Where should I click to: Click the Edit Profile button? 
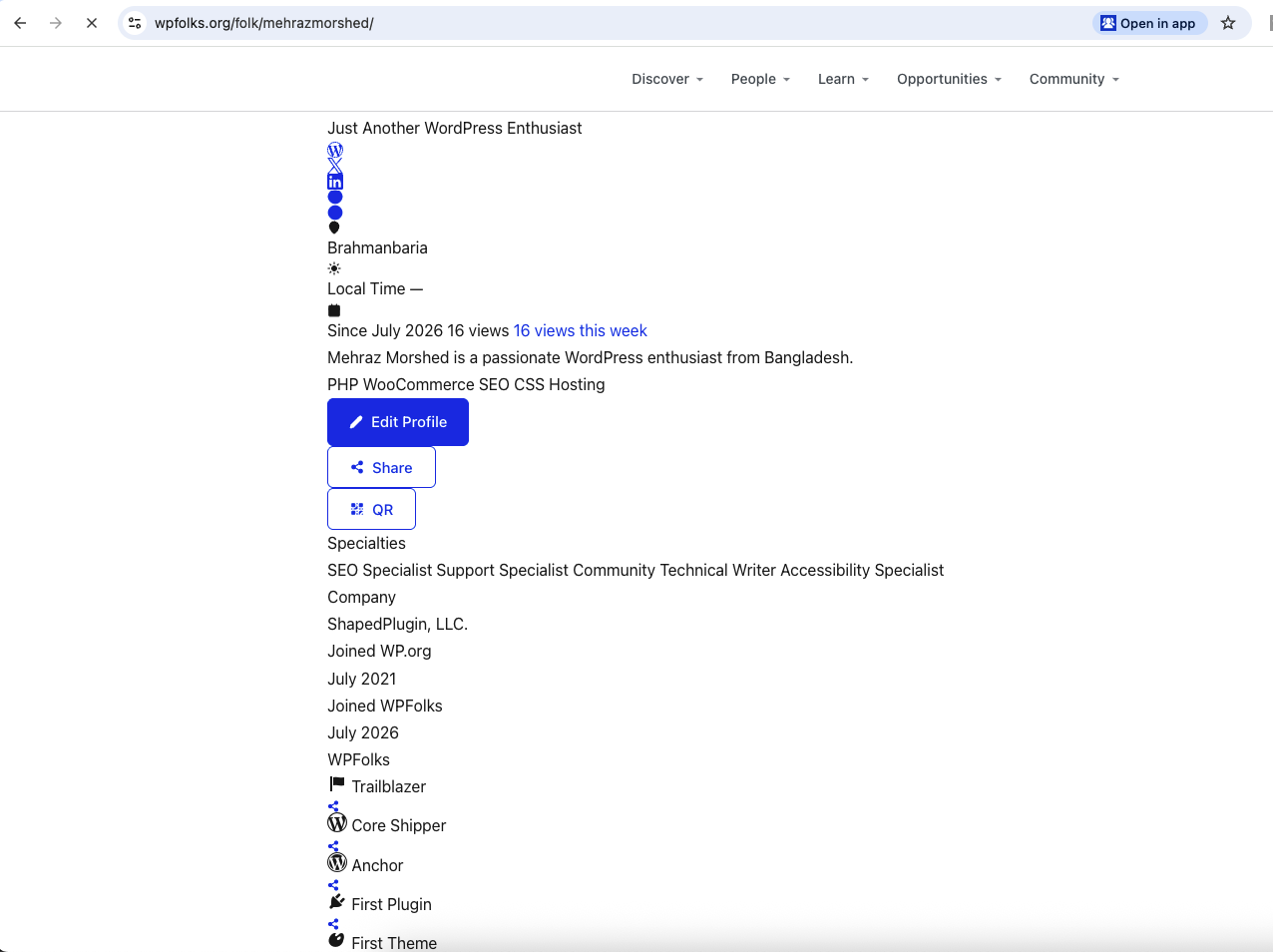[398, 422]
